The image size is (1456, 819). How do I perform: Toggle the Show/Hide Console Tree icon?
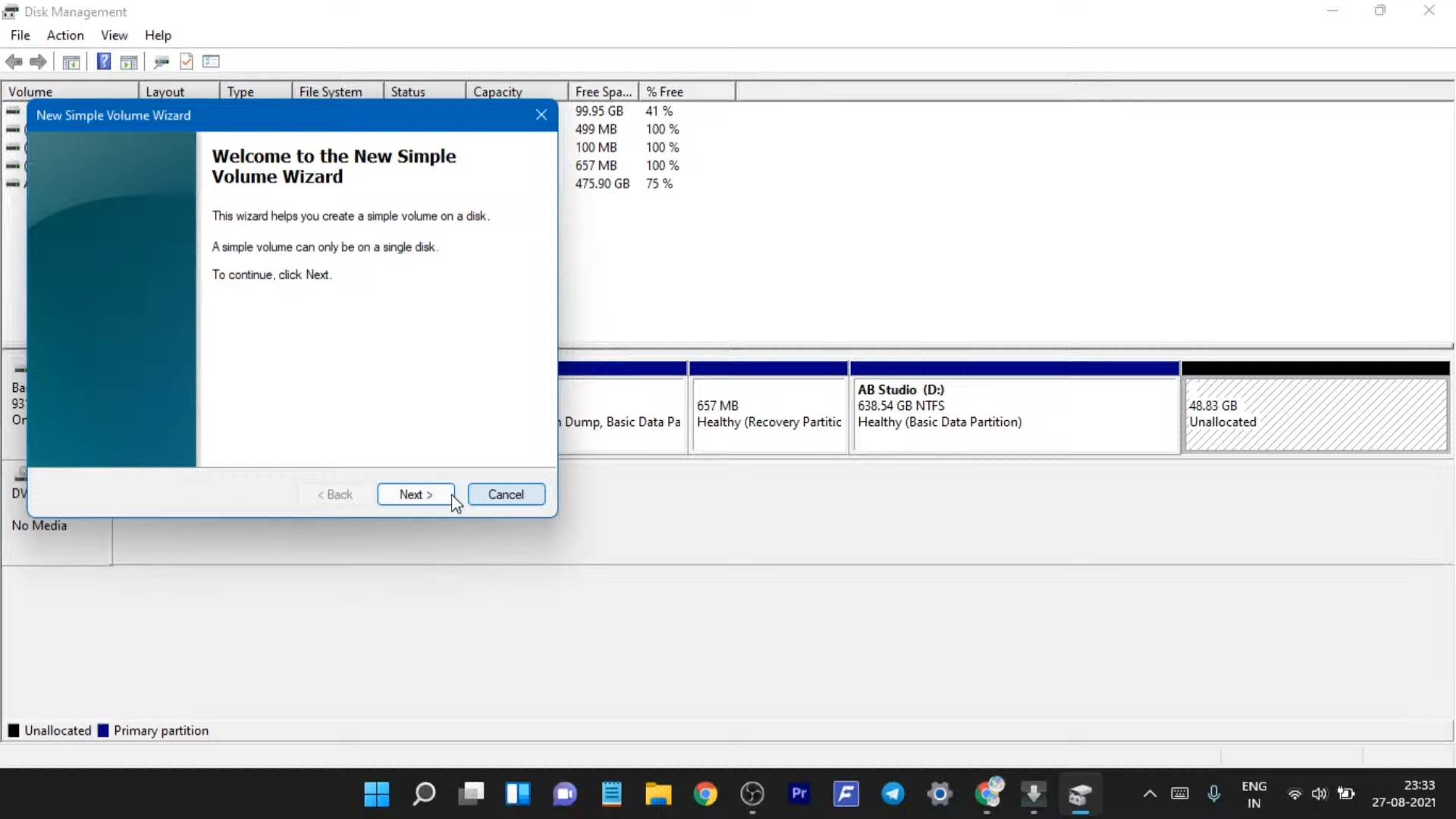click(71, 61)
